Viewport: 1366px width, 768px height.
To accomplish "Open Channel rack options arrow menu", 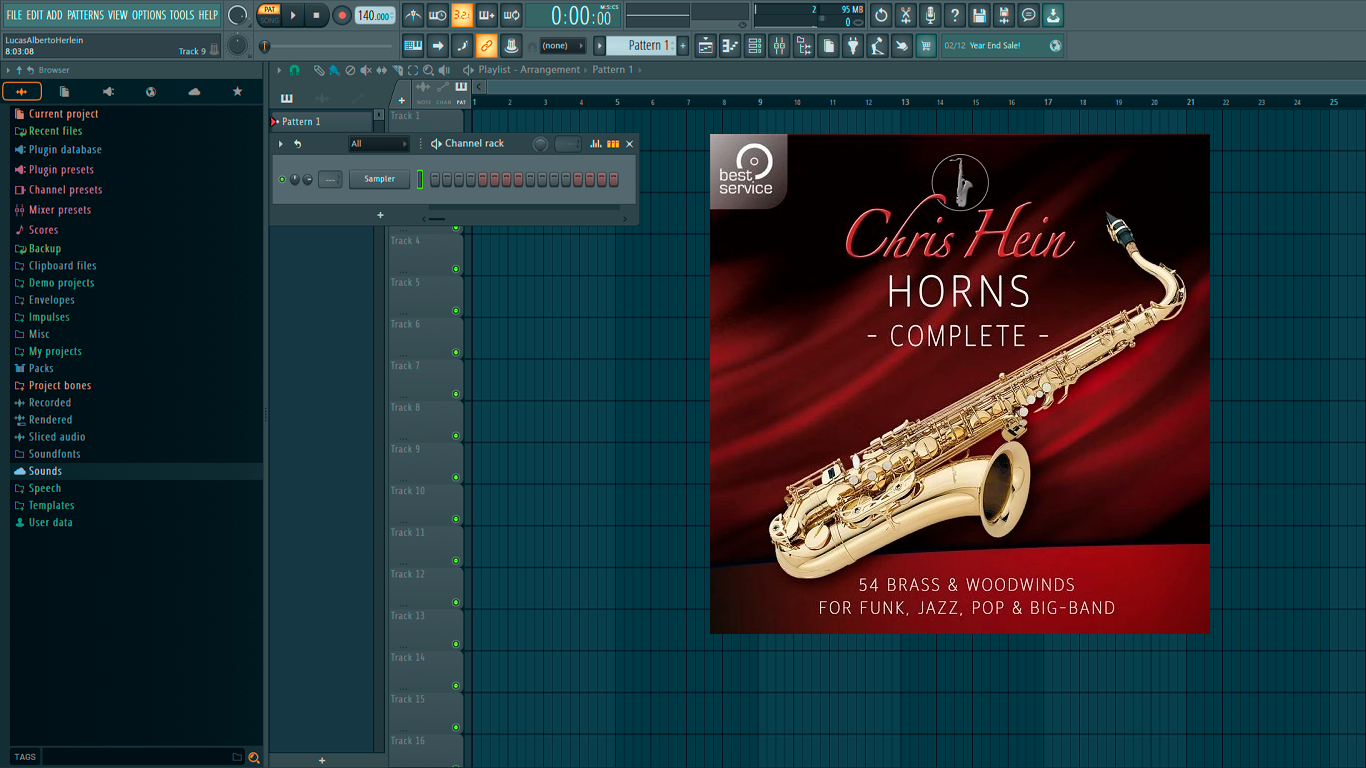I will [x=281, y=144].
